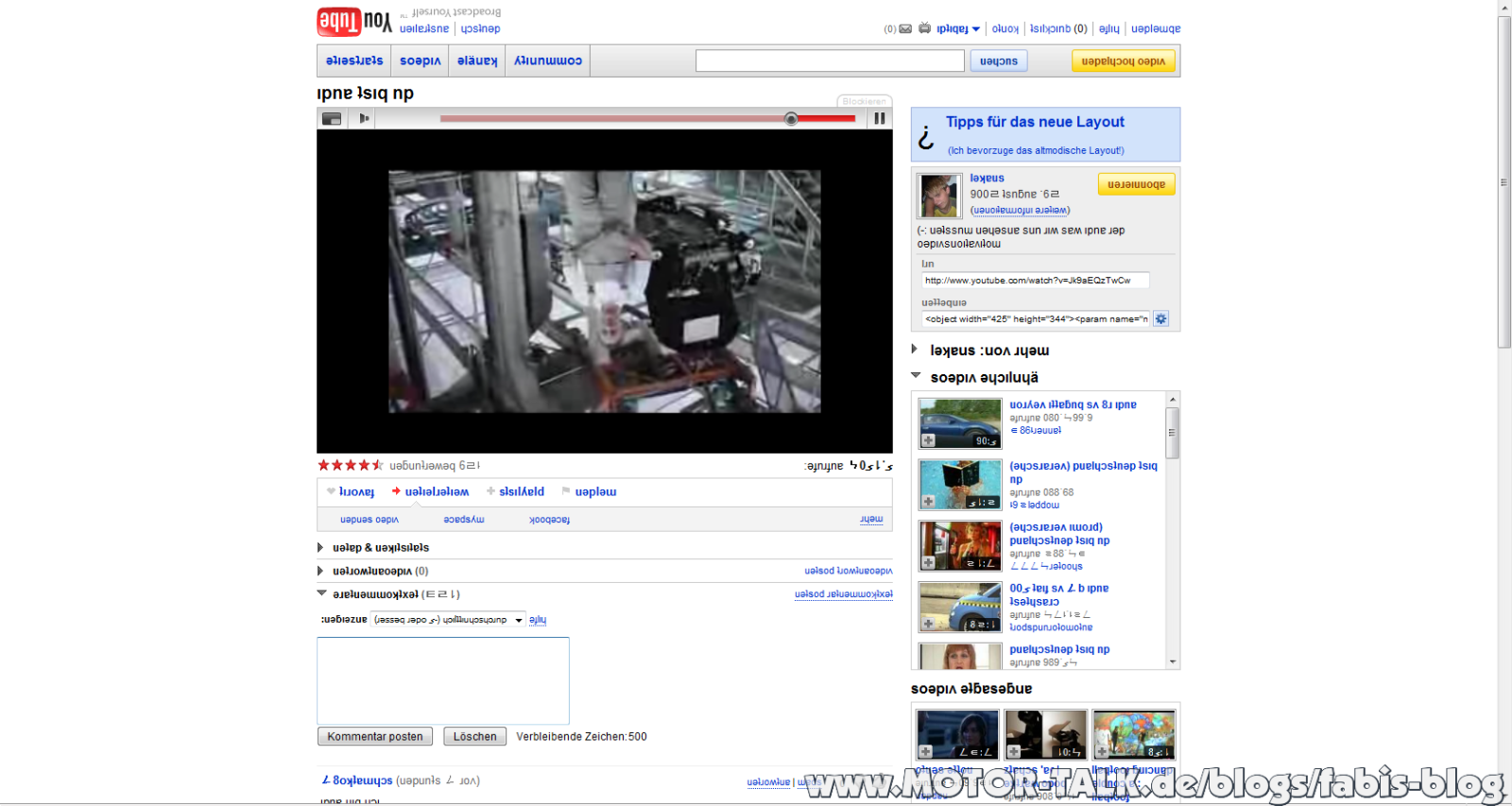
Task: Click the suchen search button
Action: (x=999, y=60)
